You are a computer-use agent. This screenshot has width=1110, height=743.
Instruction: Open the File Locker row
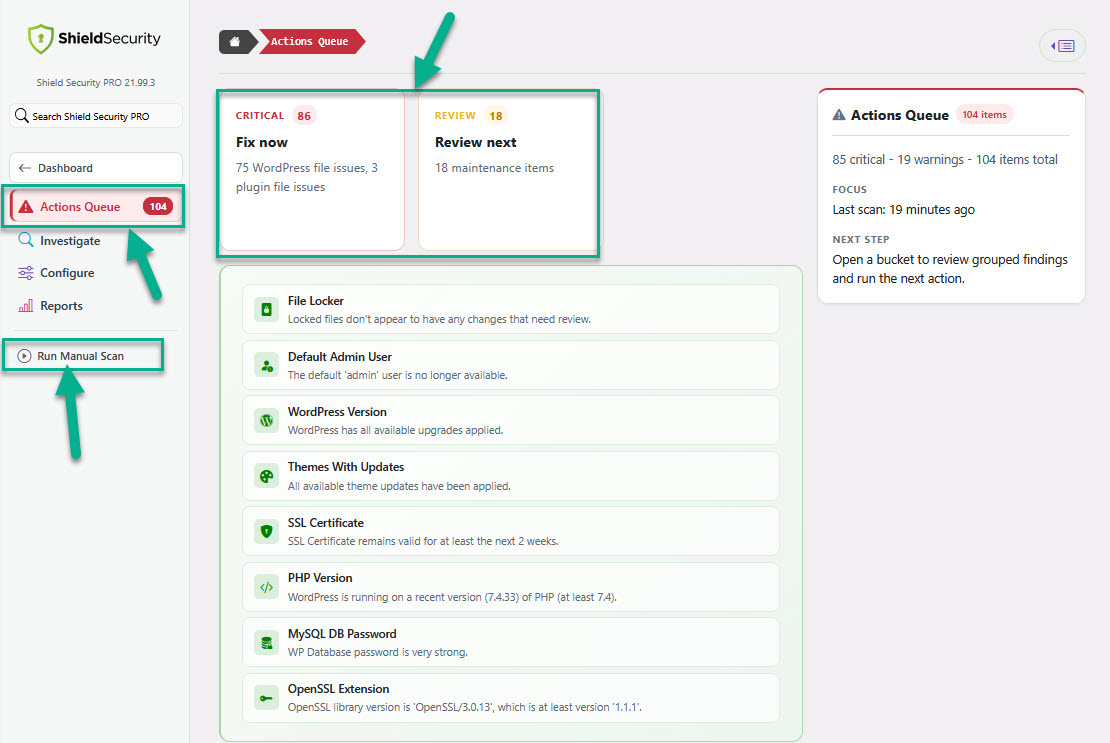[x=510, y=309]
